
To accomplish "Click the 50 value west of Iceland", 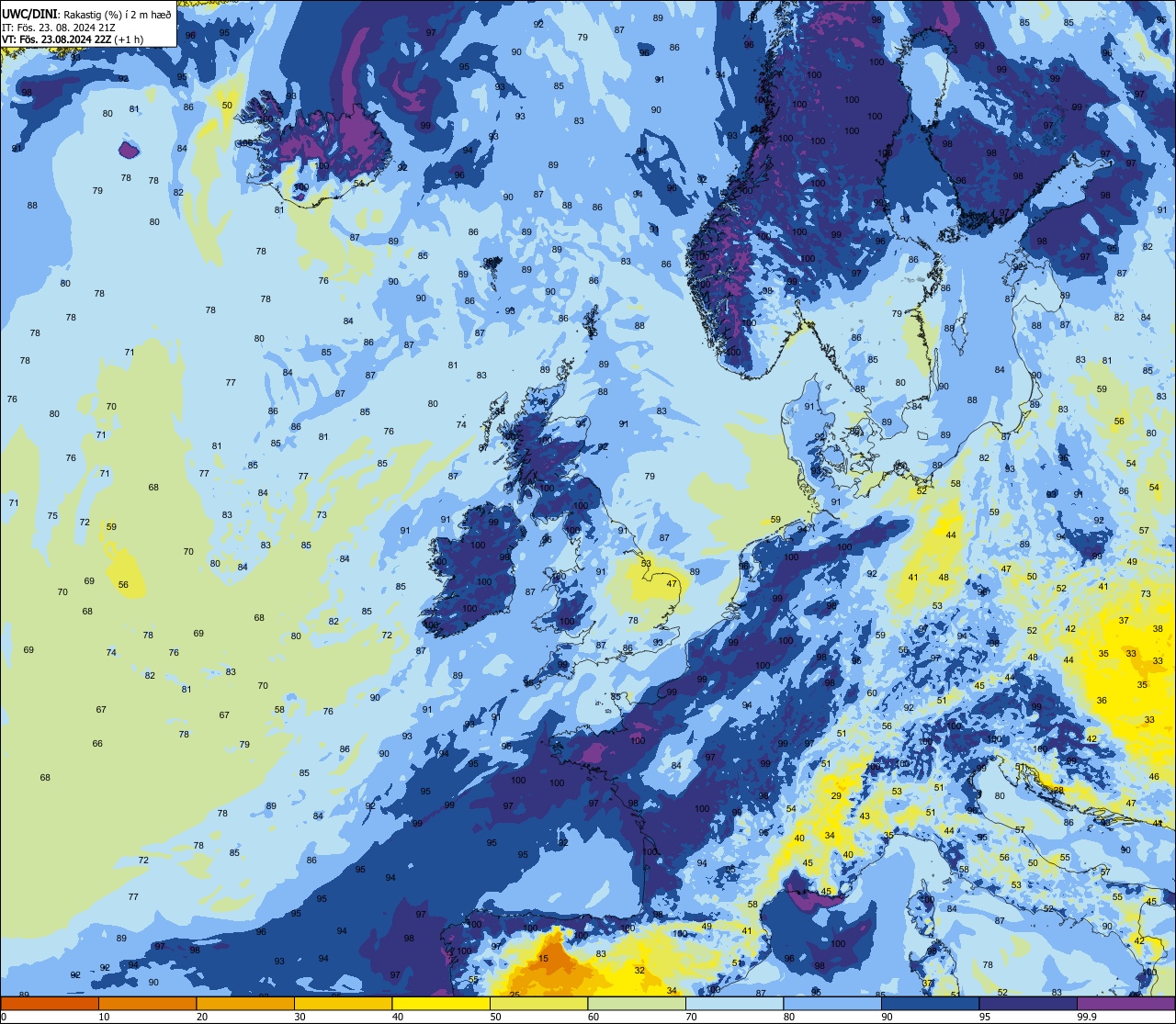I will point(227,106).
